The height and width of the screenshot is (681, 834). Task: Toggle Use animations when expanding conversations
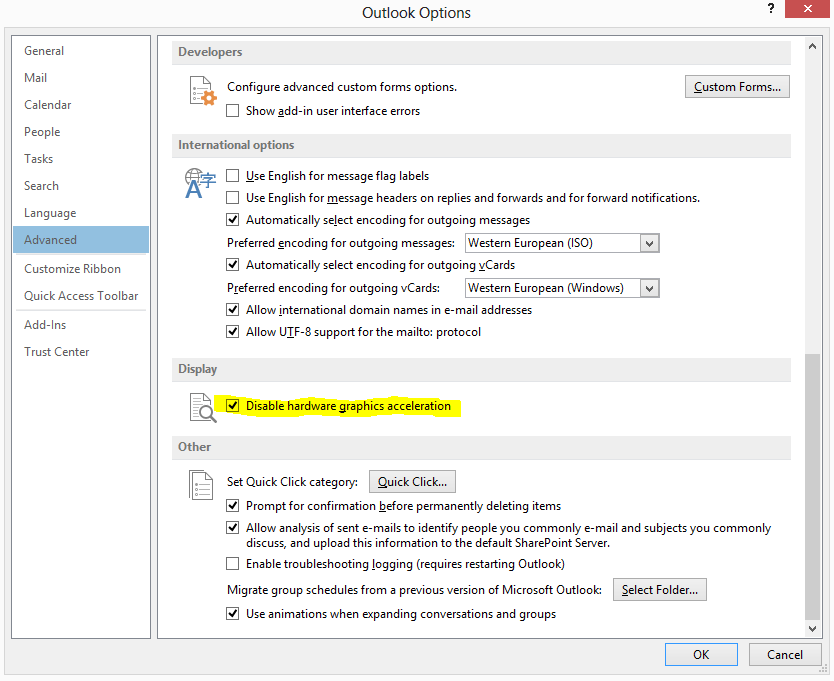pyautogui.click(x=232, y=613)
